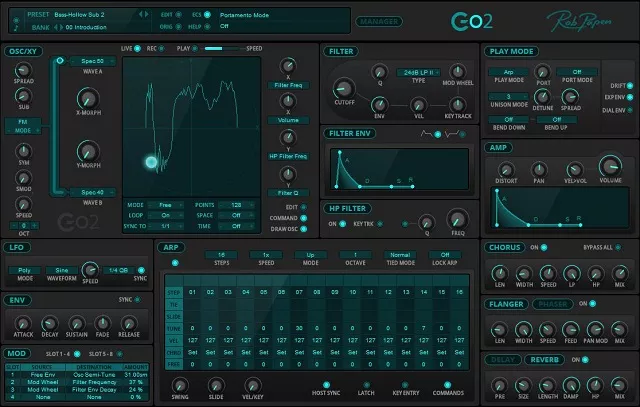Viewport: 640px width, 407px height.
Task: Click the Arp SWING knob
Action: (x=180, y=385)
